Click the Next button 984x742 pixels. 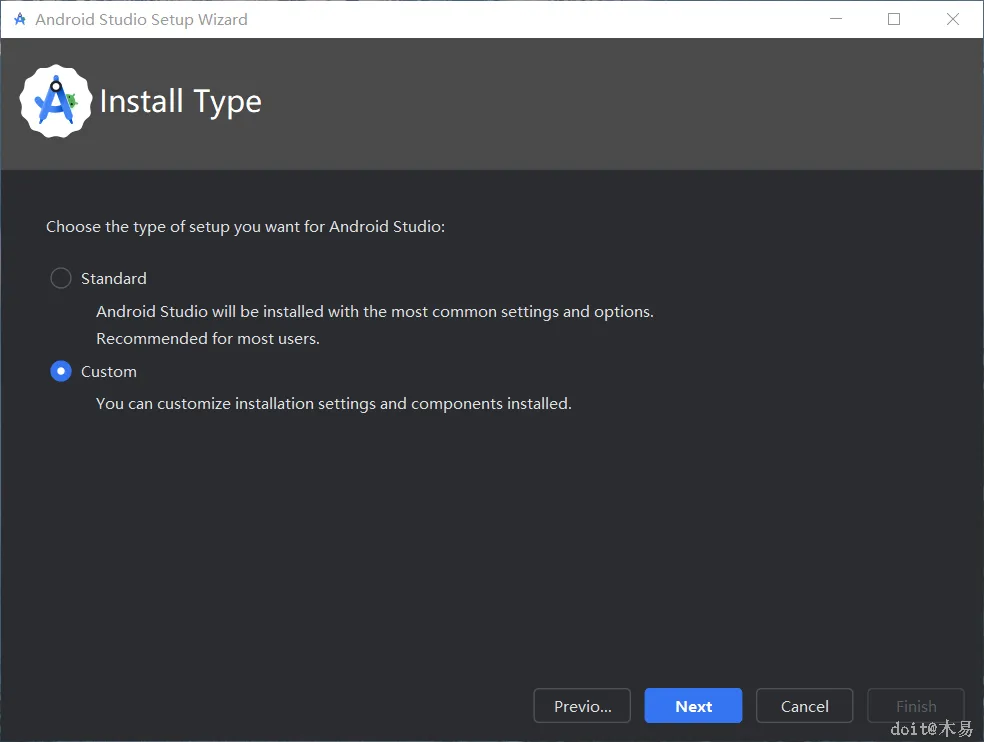pos(693,706)
